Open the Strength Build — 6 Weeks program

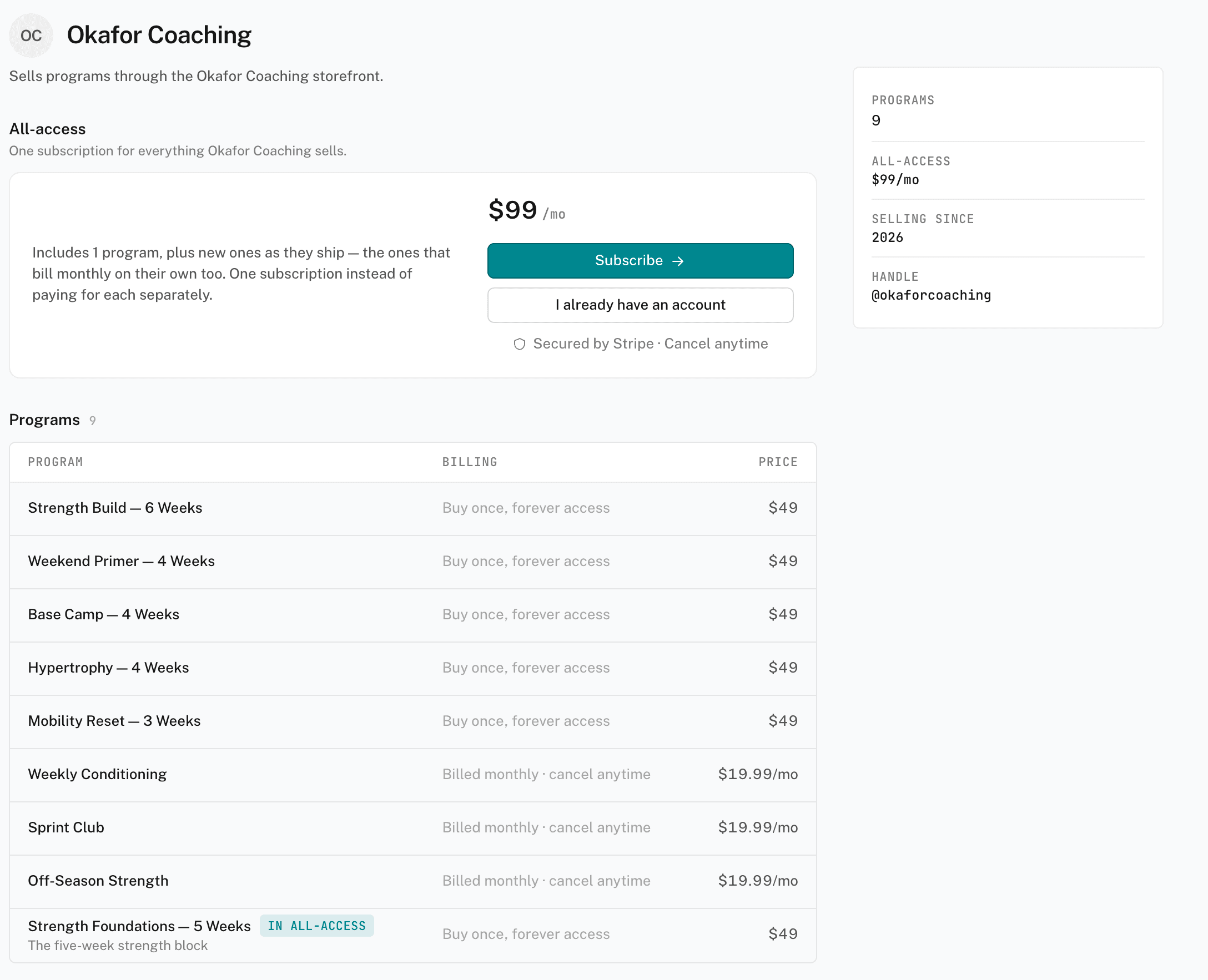click(x=412, y=508)
